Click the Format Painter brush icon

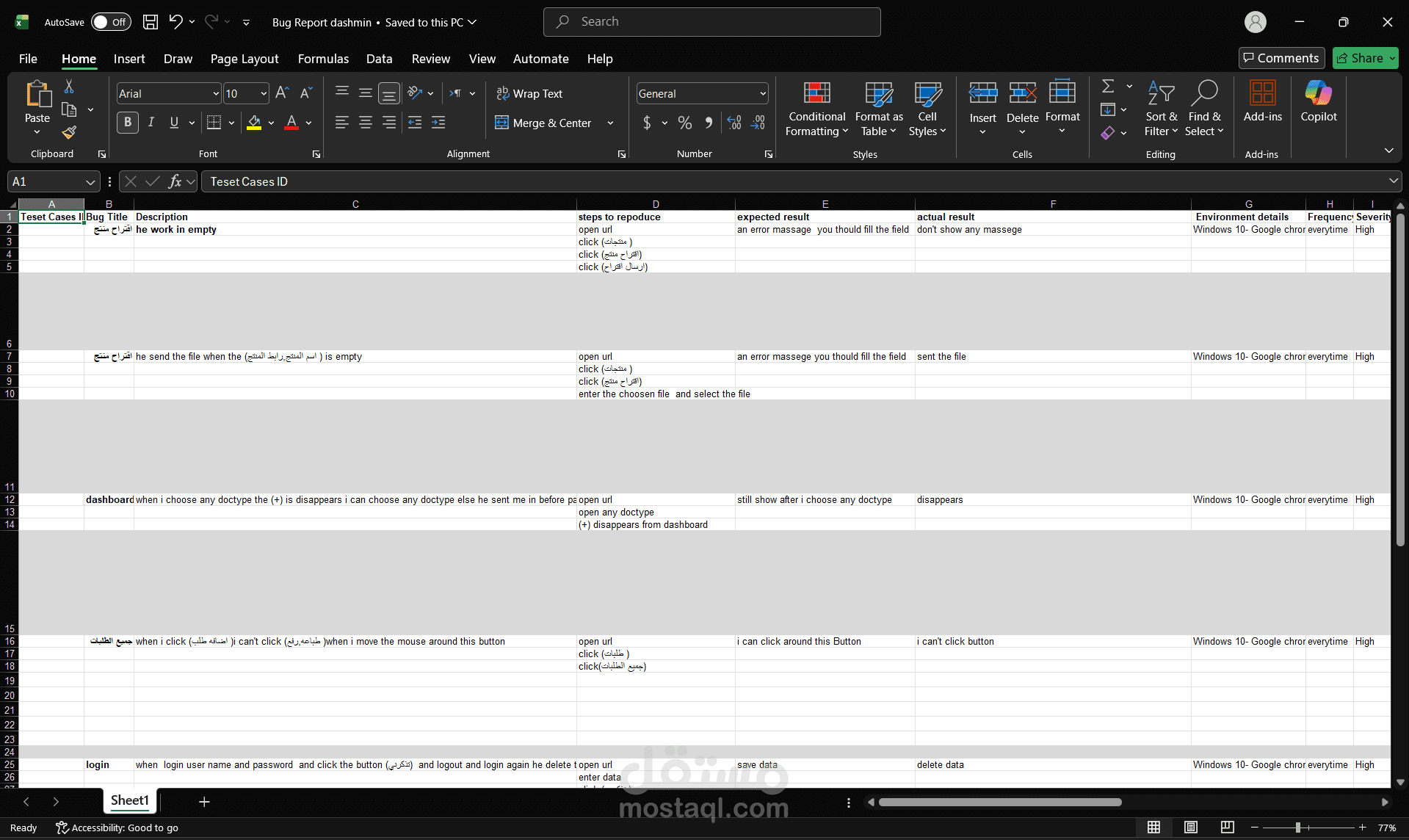coord(69,132)
